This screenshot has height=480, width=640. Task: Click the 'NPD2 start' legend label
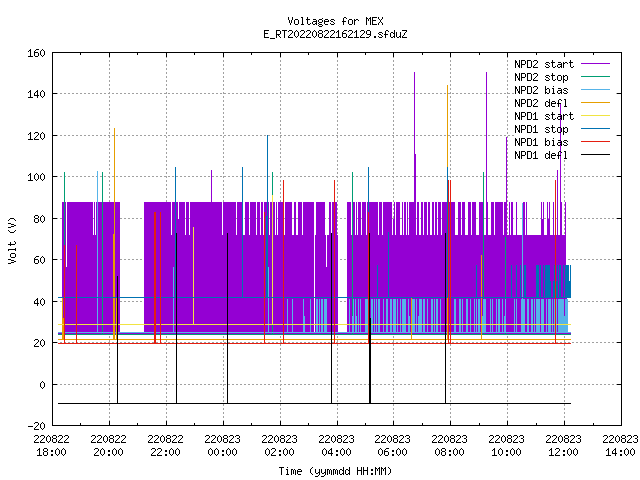(544, 64)
